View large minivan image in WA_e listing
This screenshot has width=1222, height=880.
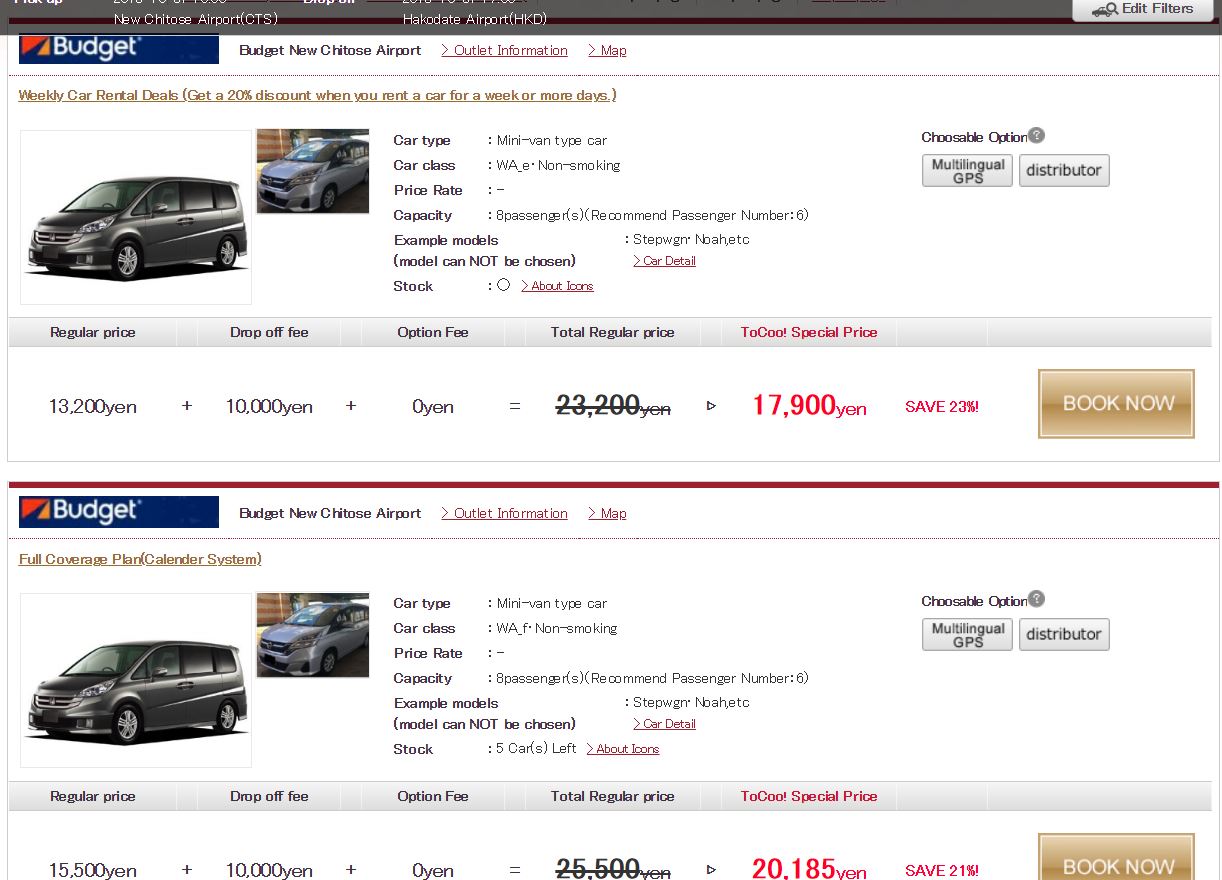(x=136, y=217)
